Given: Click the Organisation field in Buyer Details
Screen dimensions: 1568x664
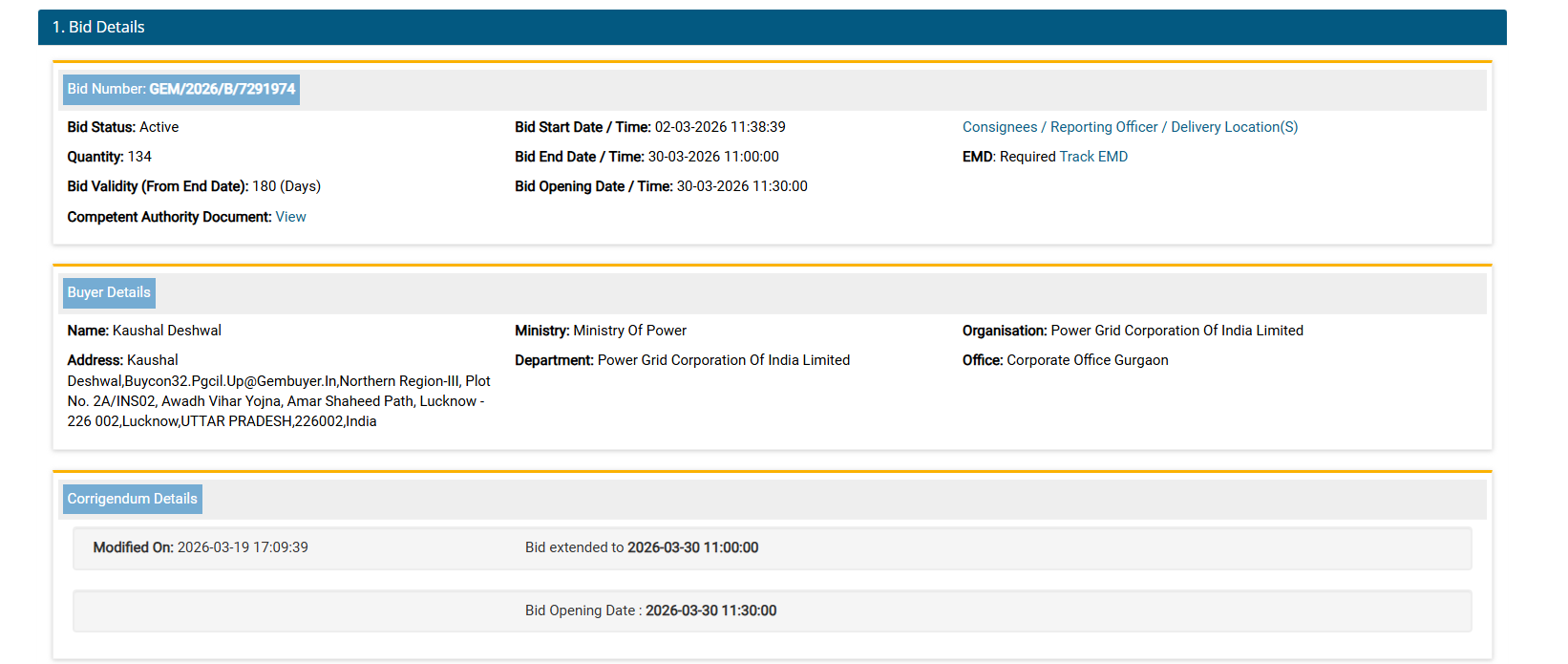Looking at the screenshot, I should click(1133, 331).
